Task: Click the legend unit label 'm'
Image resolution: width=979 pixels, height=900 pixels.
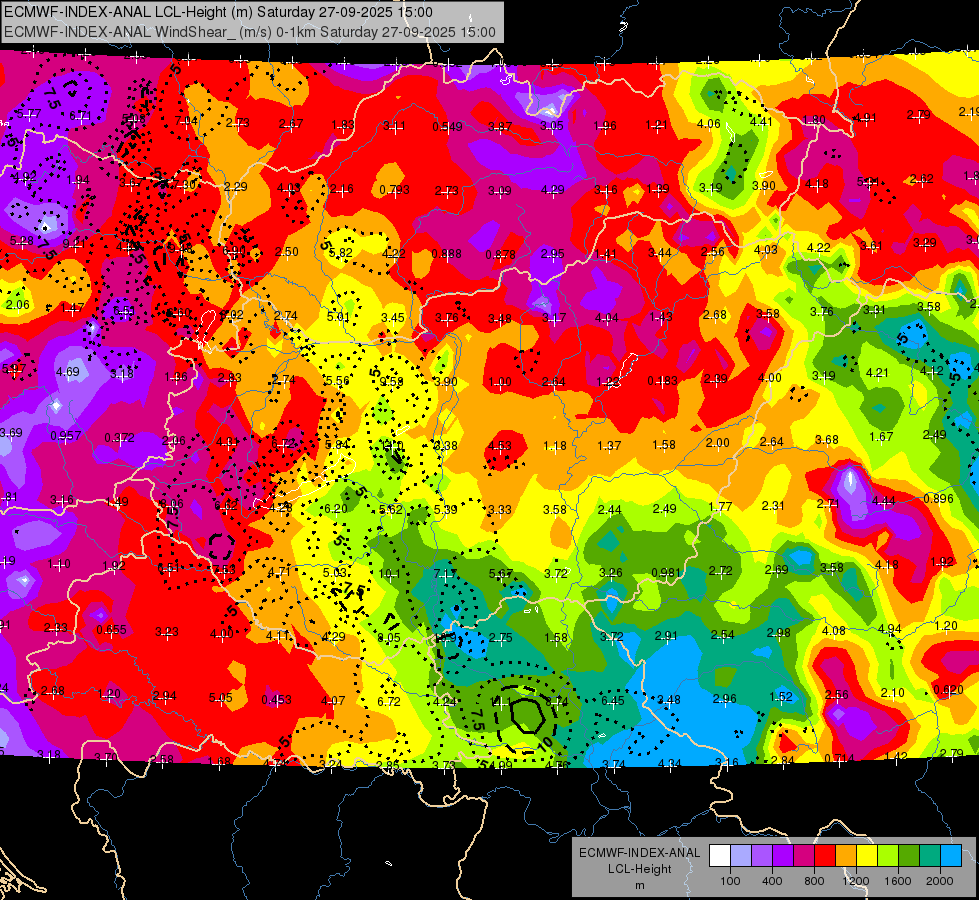Action: 639,885
